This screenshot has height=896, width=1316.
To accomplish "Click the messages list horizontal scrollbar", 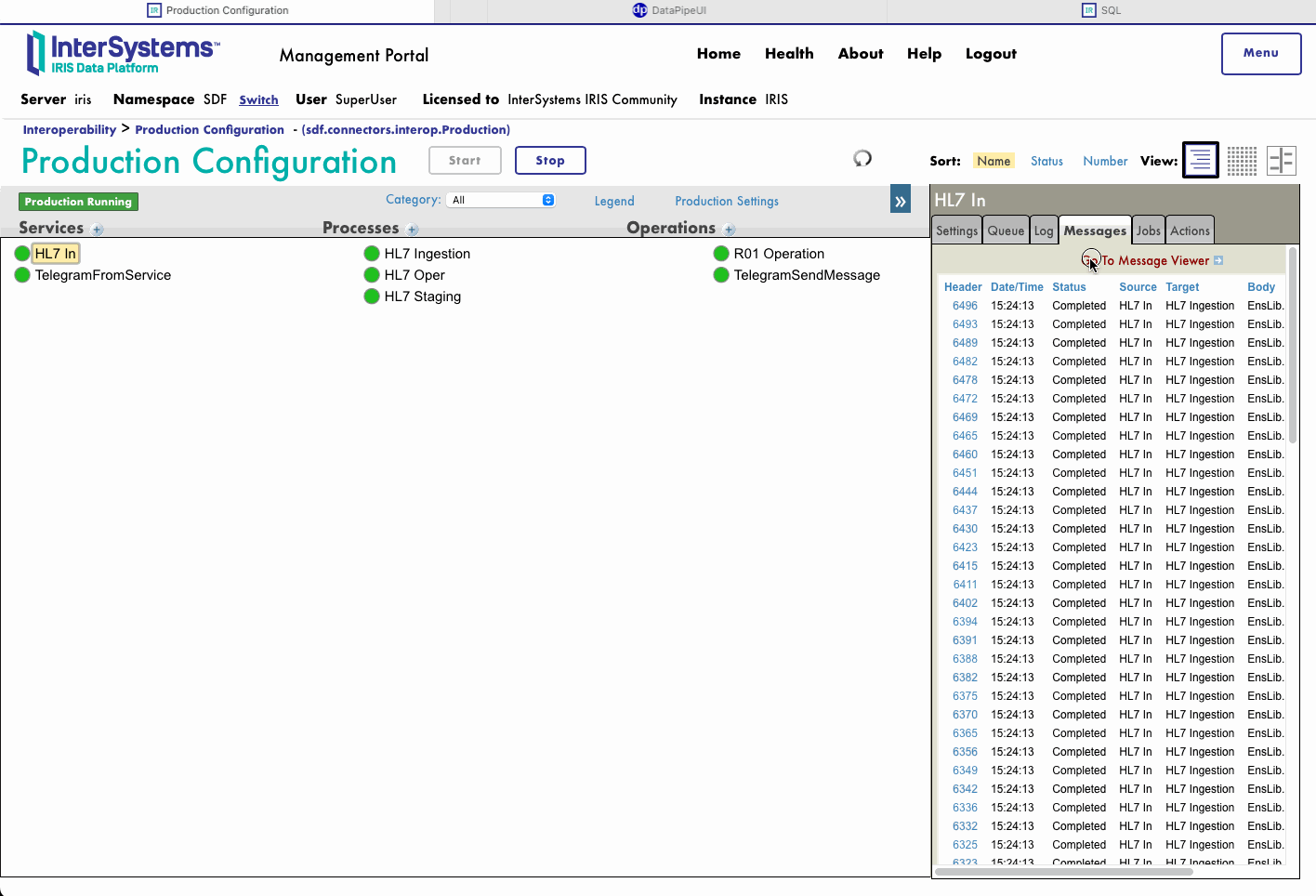I will click(1064, 872).
